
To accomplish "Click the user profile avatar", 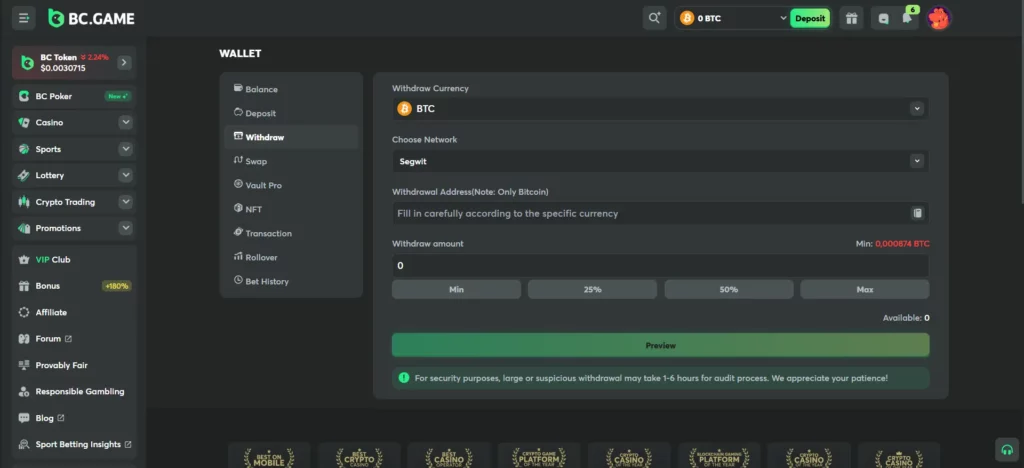I will point(939,18).
